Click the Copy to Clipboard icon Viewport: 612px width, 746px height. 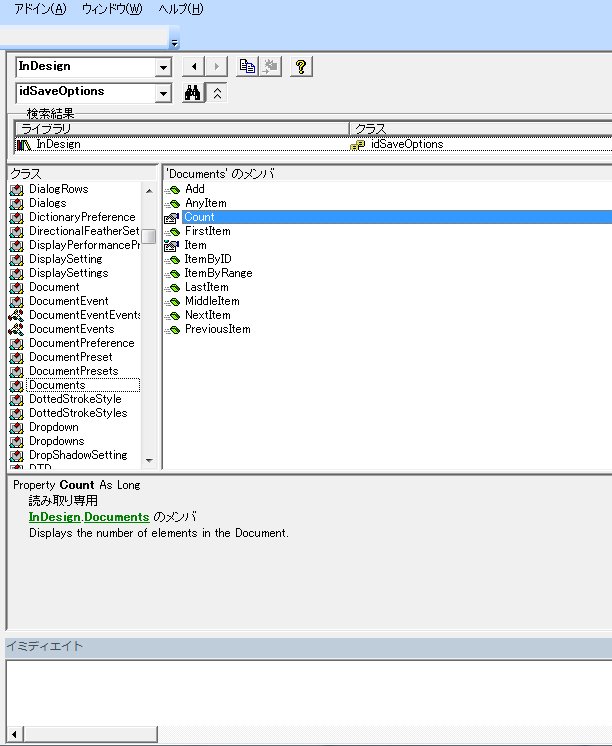point(247,67)
